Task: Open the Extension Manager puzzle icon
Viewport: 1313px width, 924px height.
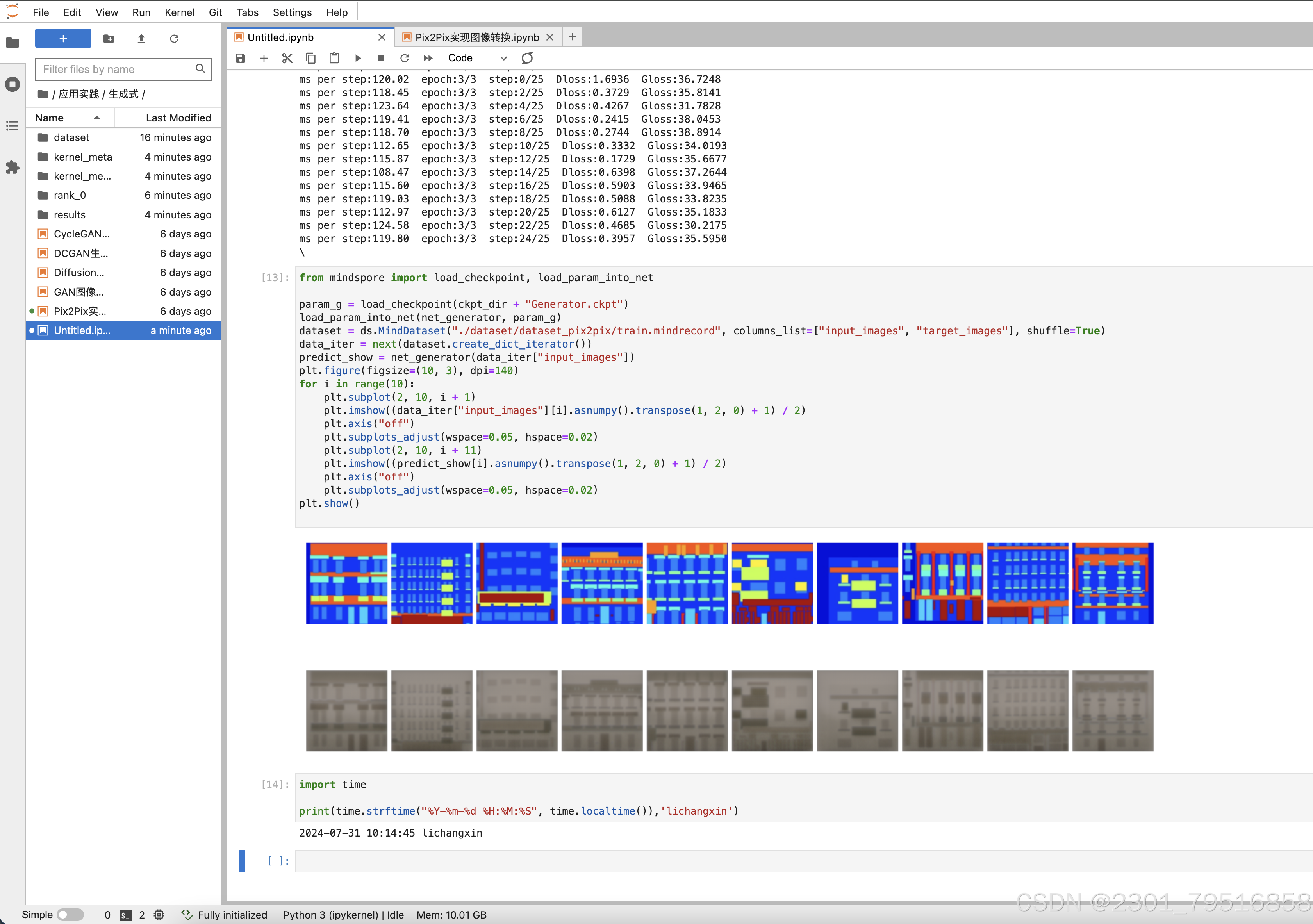Action: click(12, 167)
